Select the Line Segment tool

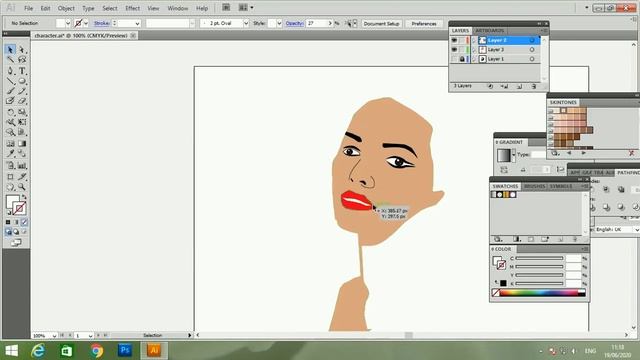point(10,81)
